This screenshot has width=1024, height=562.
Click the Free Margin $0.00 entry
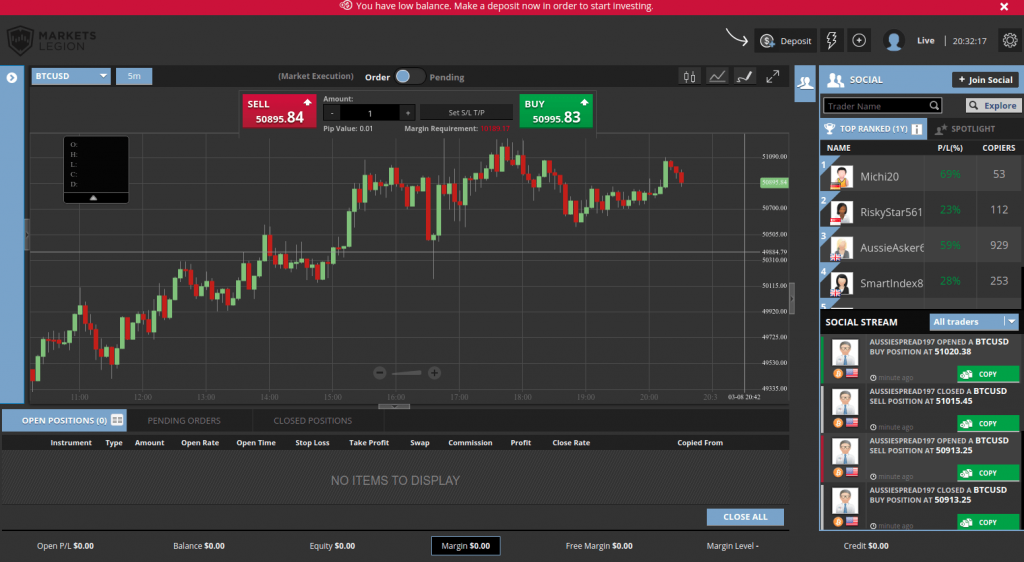click(x=599, y=546)
